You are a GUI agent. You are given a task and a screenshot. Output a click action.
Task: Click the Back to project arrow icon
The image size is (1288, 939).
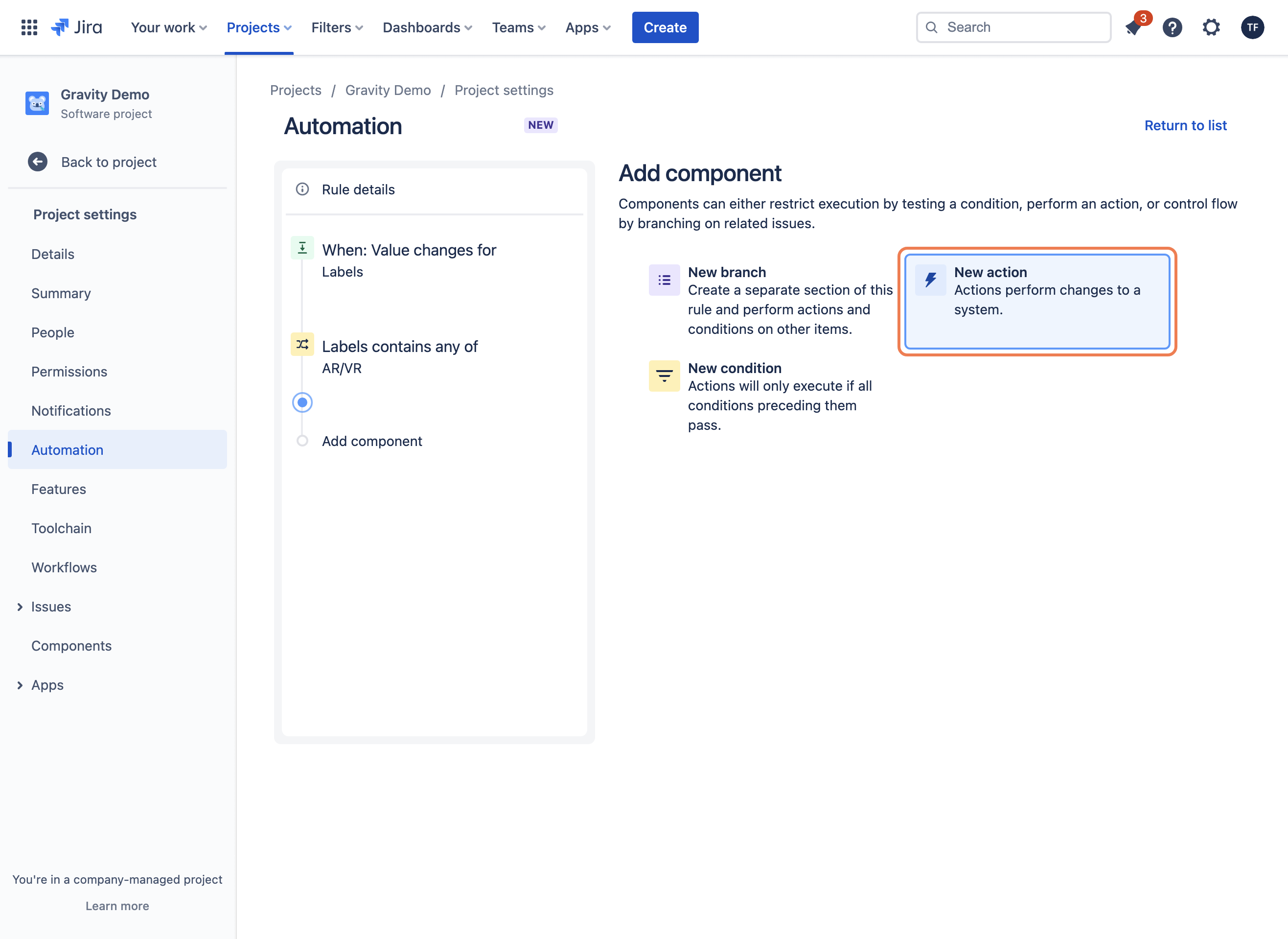pyautogui.click(x=38, y=162)
